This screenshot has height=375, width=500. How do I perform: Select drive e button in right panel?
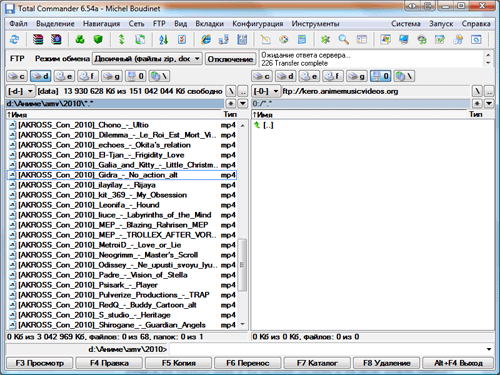pos(309,76)
